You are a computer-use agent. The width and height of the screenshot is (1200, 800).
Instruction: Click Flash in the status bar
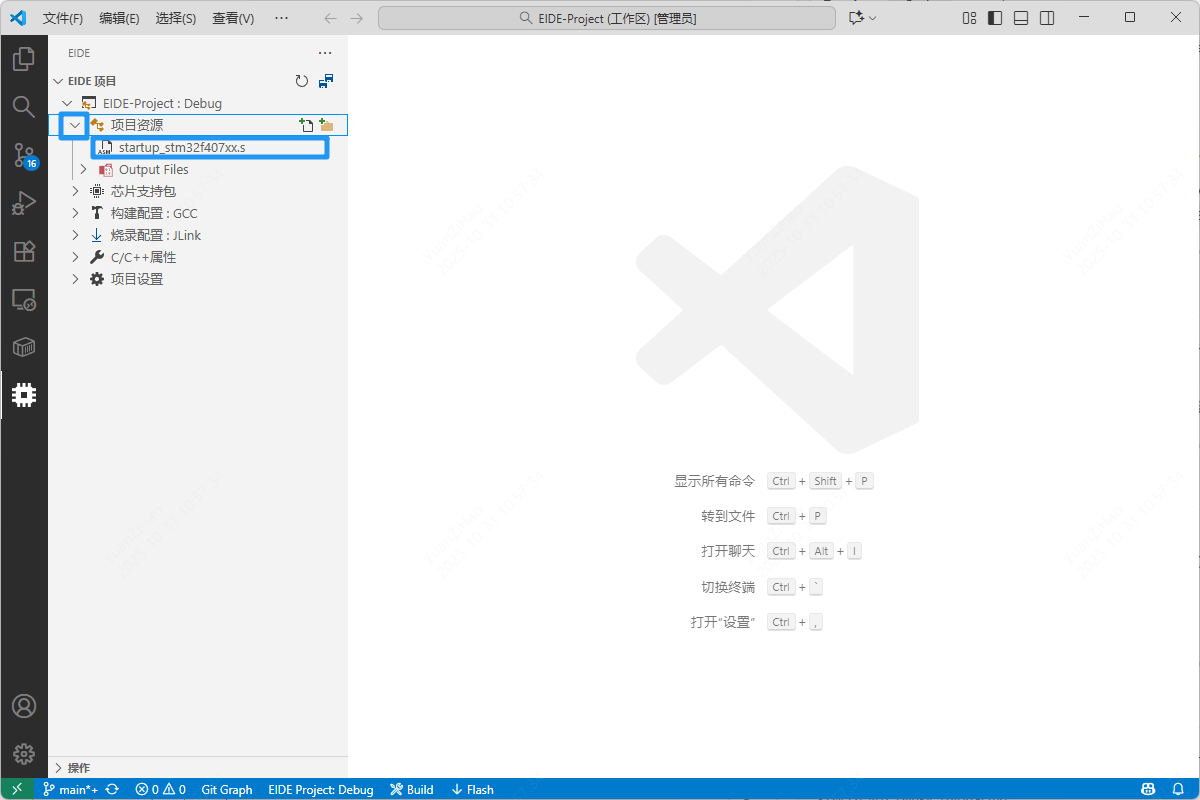click(472, 789)
